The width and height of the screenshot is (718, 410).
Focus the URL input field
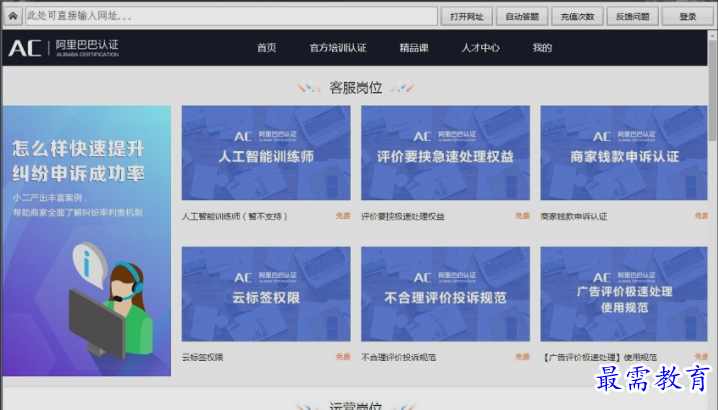coord(231,16)
